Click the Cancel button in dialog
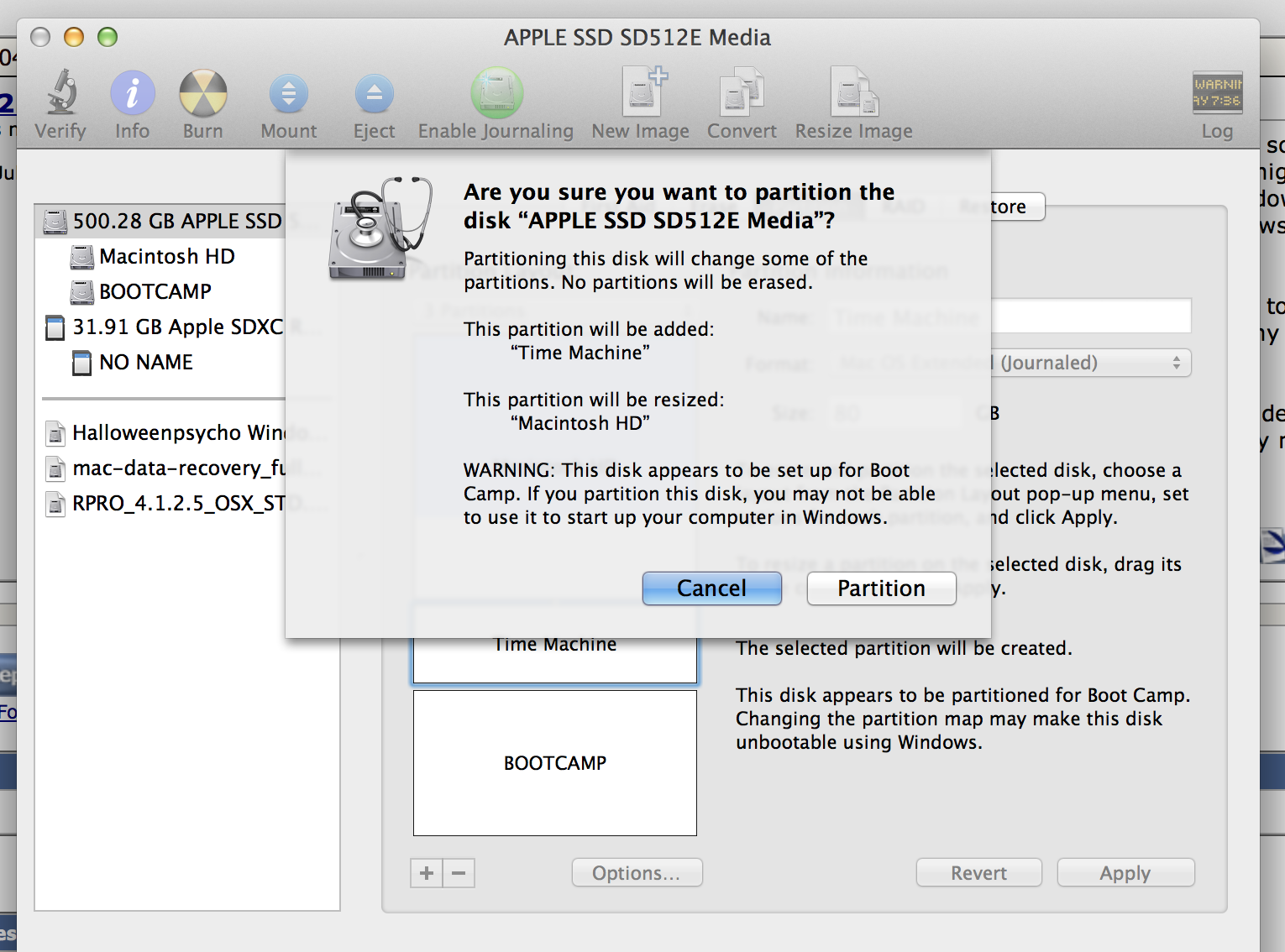The width and height of the screenshot is (1285, 952). pyautogui.click(x=712, y=588)
